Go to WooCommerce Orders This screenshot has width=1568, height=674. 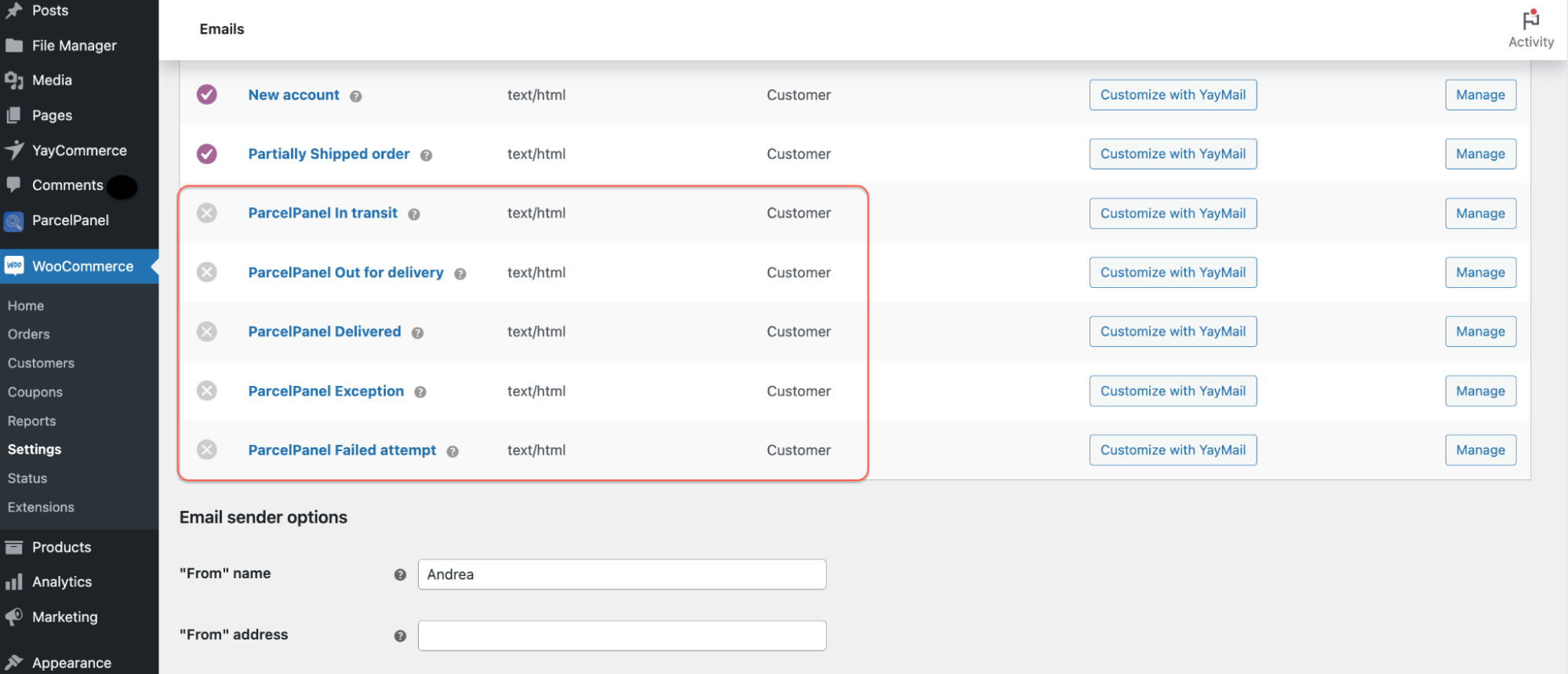[29, 334]
